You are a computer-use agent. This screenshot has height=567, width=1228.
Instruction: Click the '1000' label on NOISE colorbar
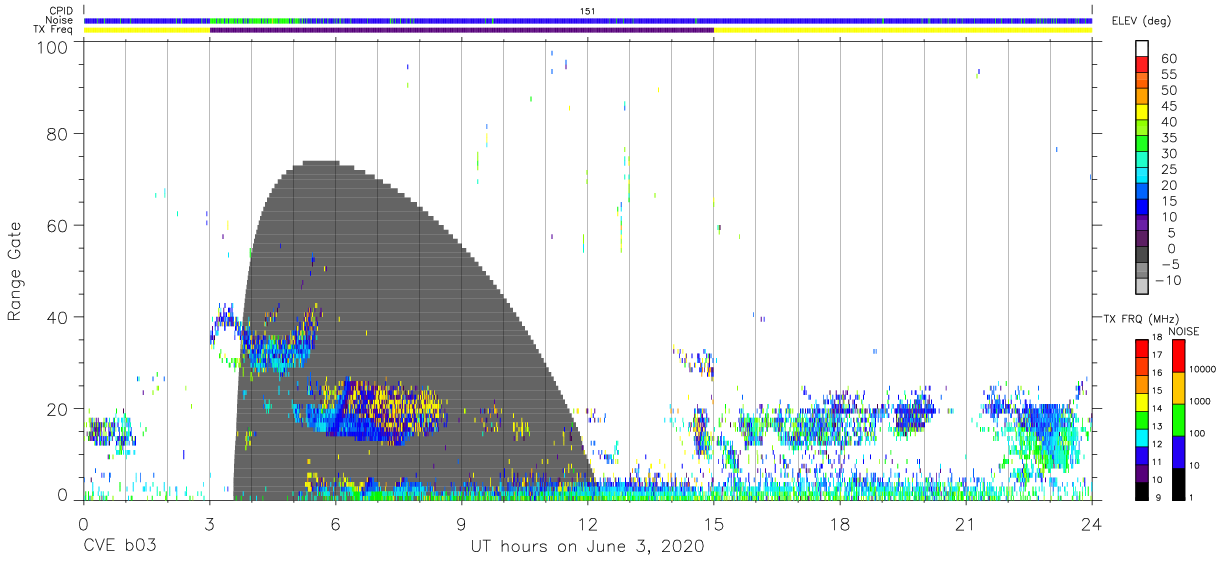(x=1202, y=402)
